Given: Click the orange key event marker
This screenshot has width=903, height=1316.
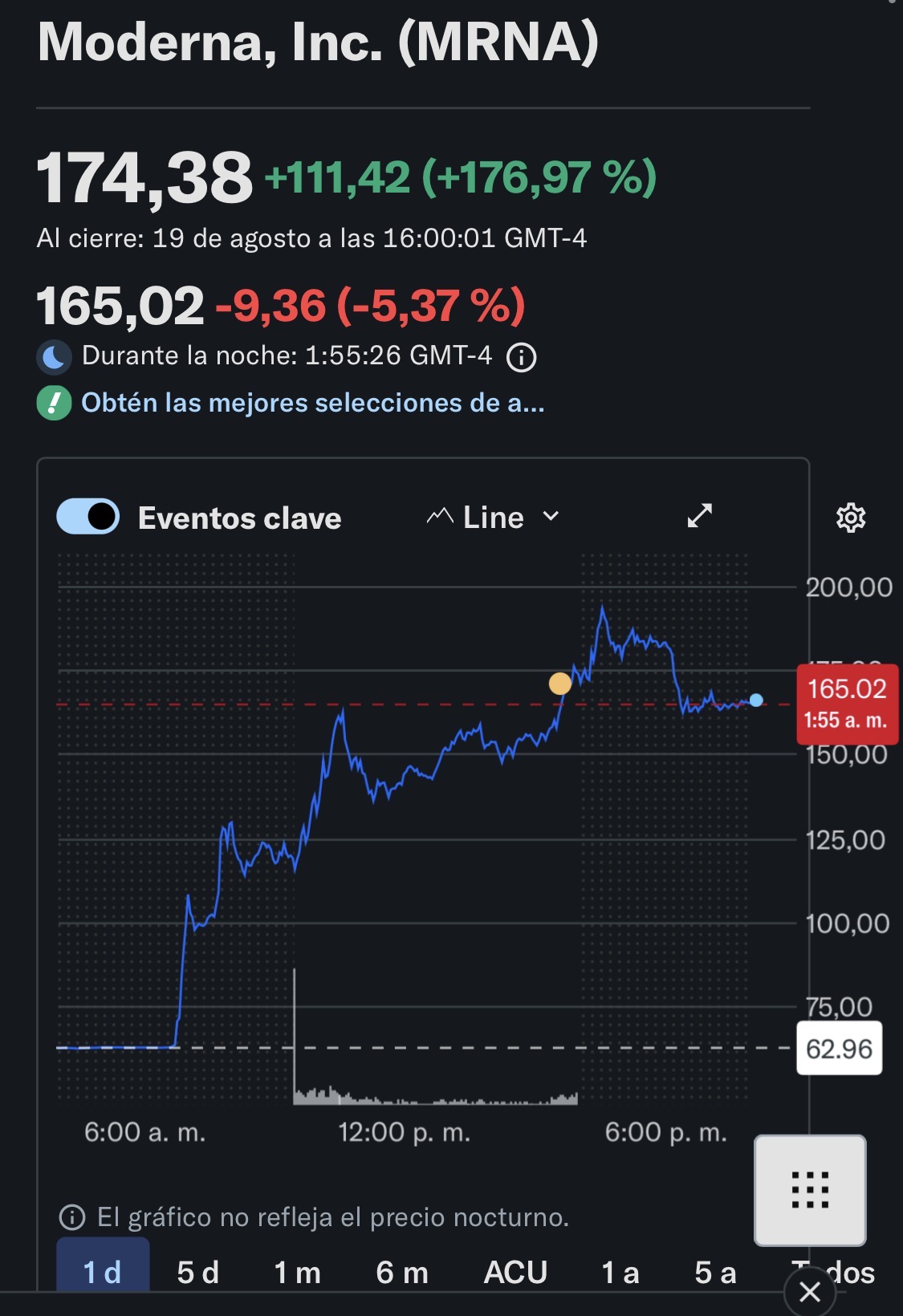Looking at the screenshot, I should 560,684.
